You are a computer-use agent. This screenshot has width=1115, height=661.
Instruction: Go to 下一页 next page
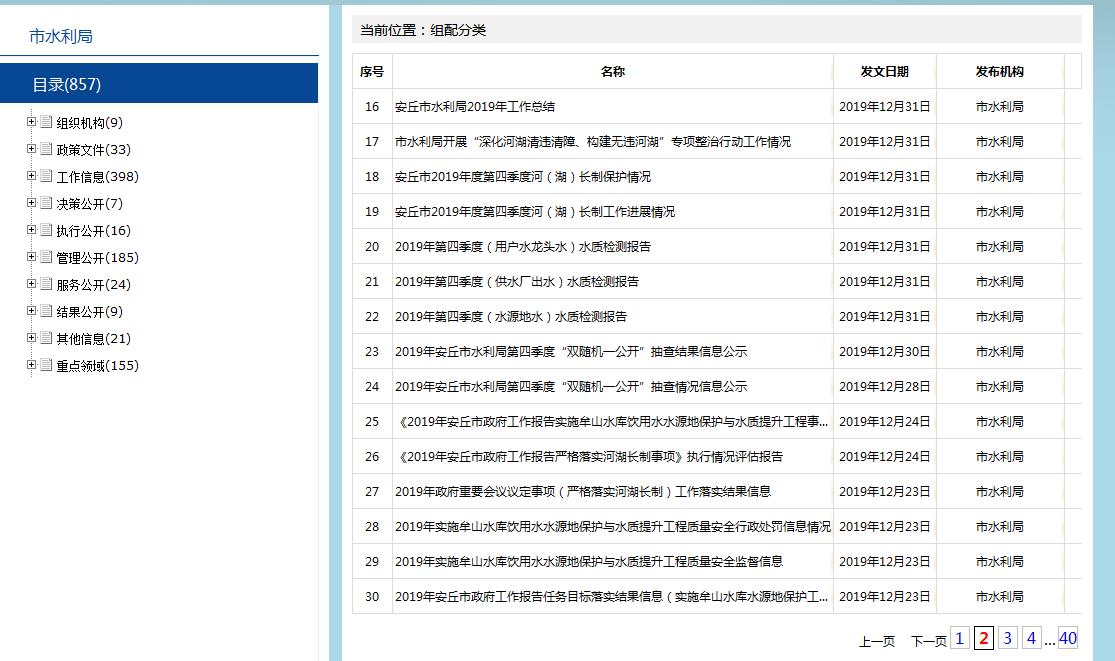point(929,641)
